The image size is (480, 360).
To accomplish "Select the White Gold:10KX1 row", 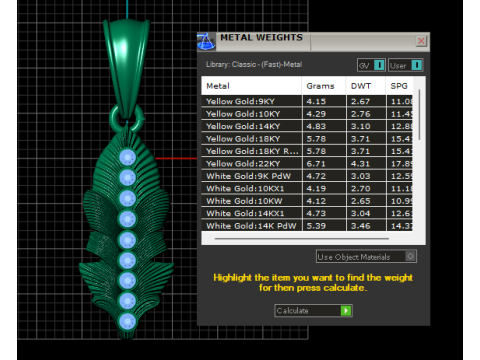I will click(x=307, y=188).
